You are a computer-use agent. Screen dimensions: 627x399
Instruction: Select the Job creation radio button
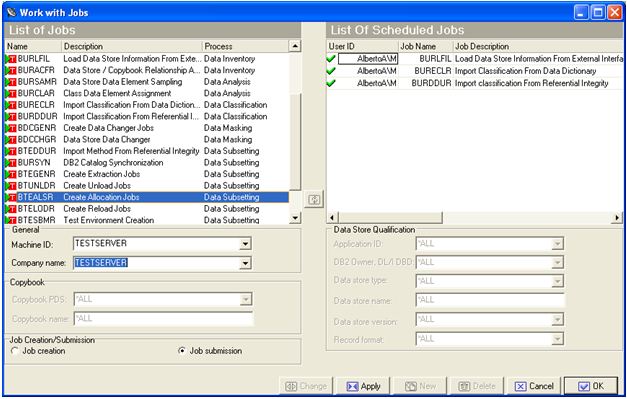tap(15, 351)
